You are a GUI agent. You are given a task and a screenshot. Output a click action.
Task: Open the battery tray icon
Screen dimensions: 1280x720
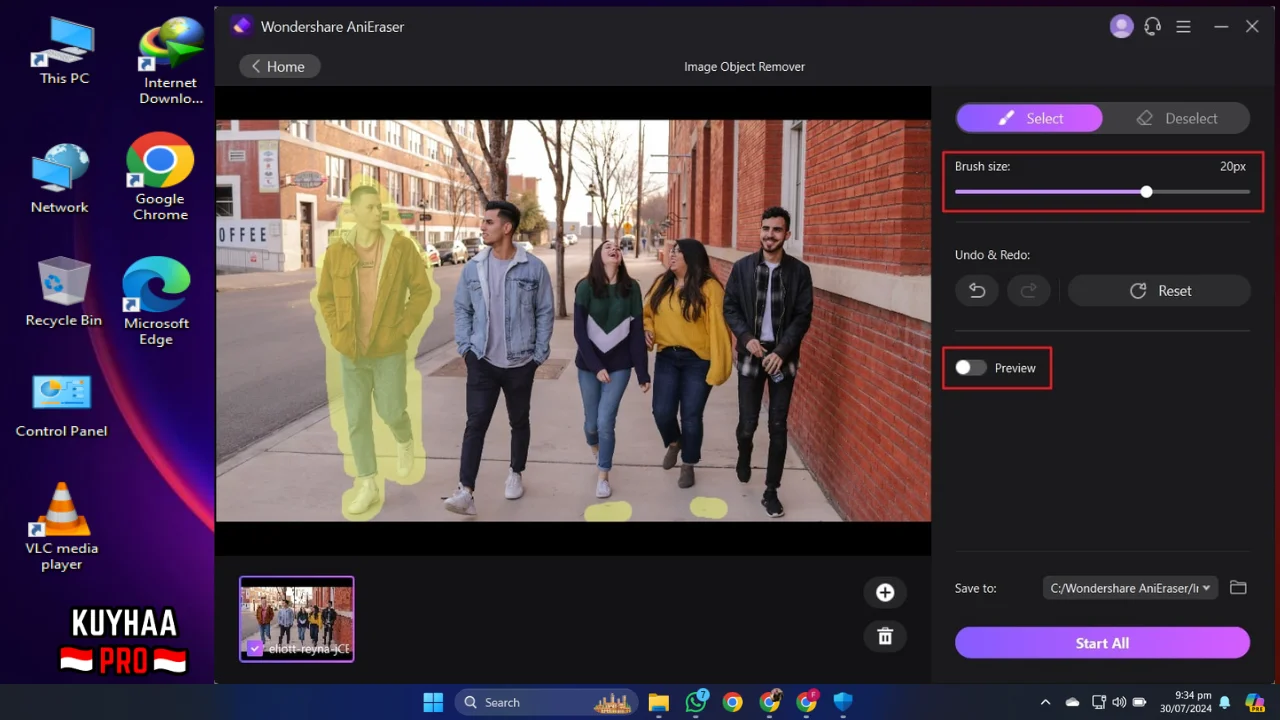point(1139,702)
